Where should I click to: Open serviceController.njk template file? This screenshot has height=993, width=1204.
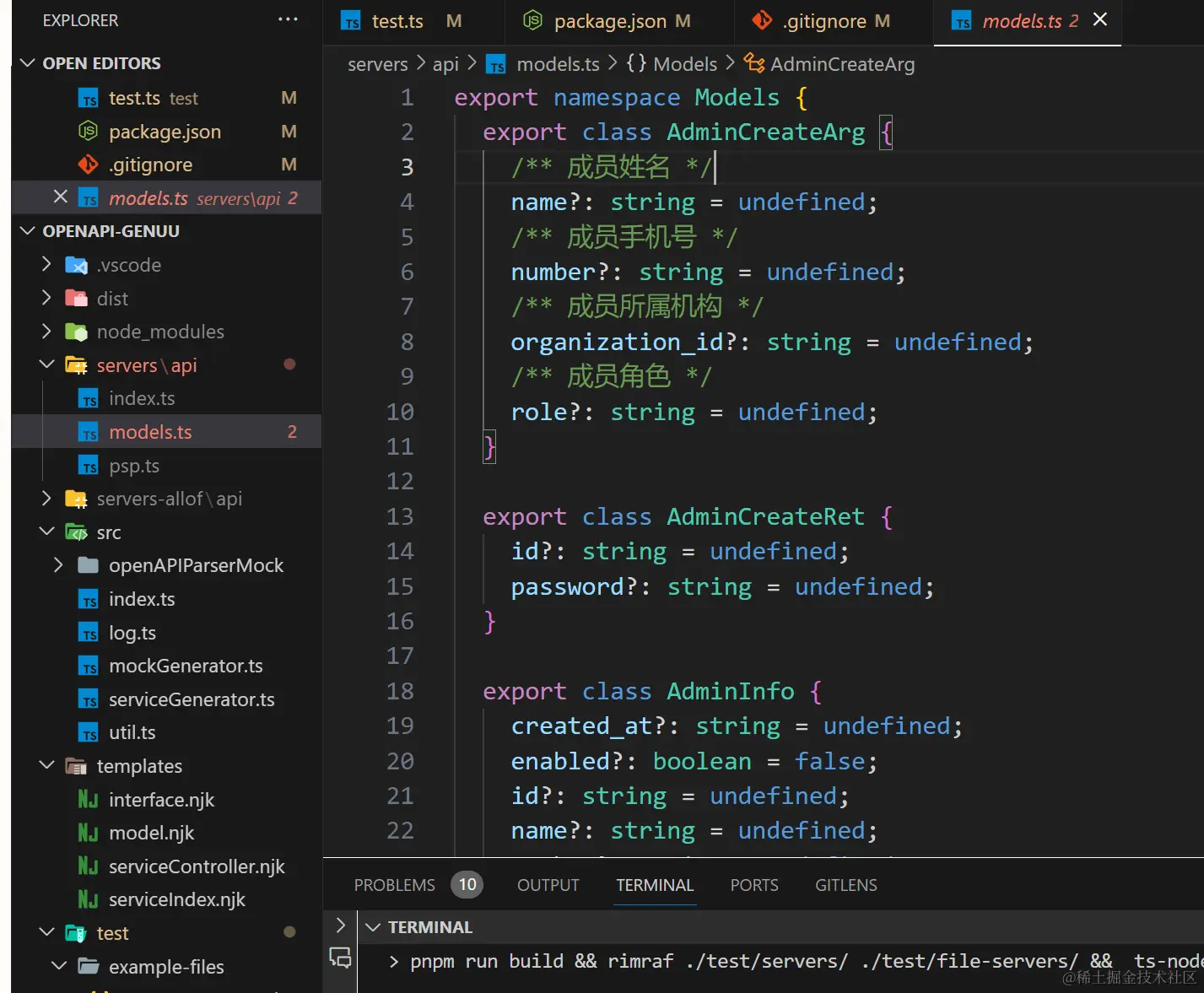(x=166, y=866)
